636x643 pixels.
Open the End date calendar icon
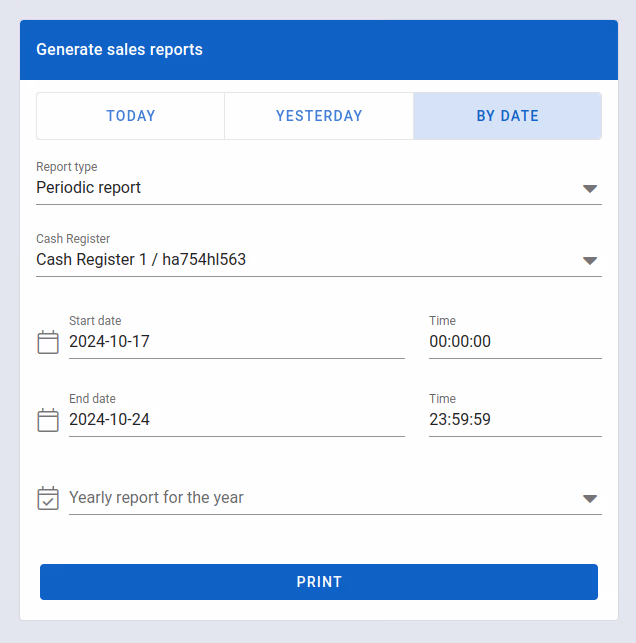[48, 420]
